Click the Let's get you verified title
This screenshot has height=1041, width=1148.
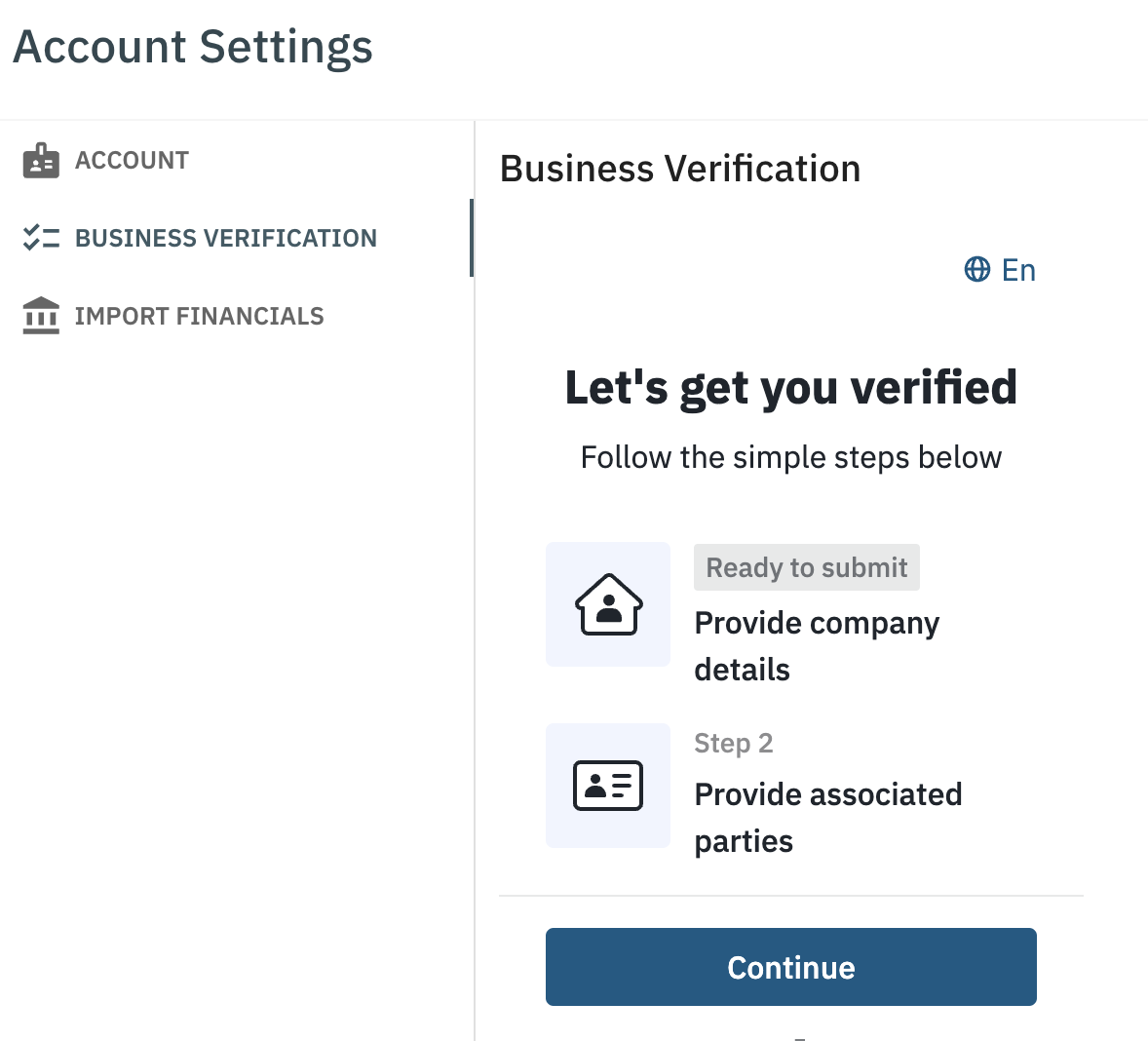tap(790, 387)
